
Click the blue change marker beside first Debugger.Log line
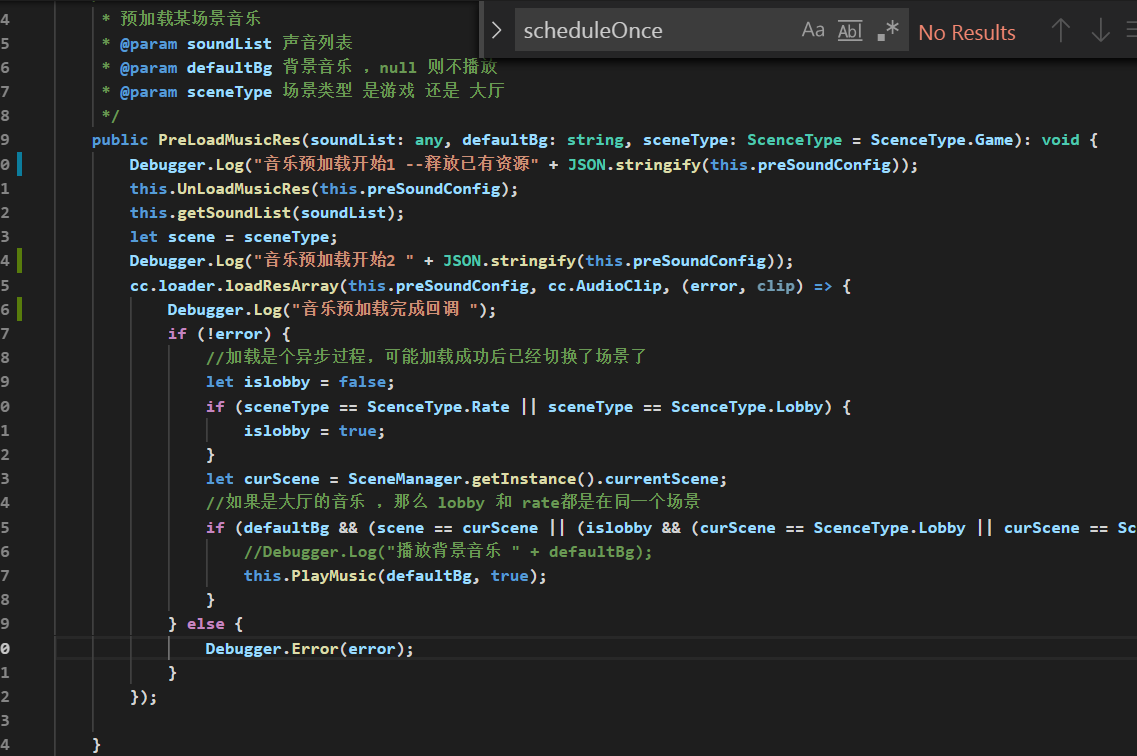[x=20, y=165]
